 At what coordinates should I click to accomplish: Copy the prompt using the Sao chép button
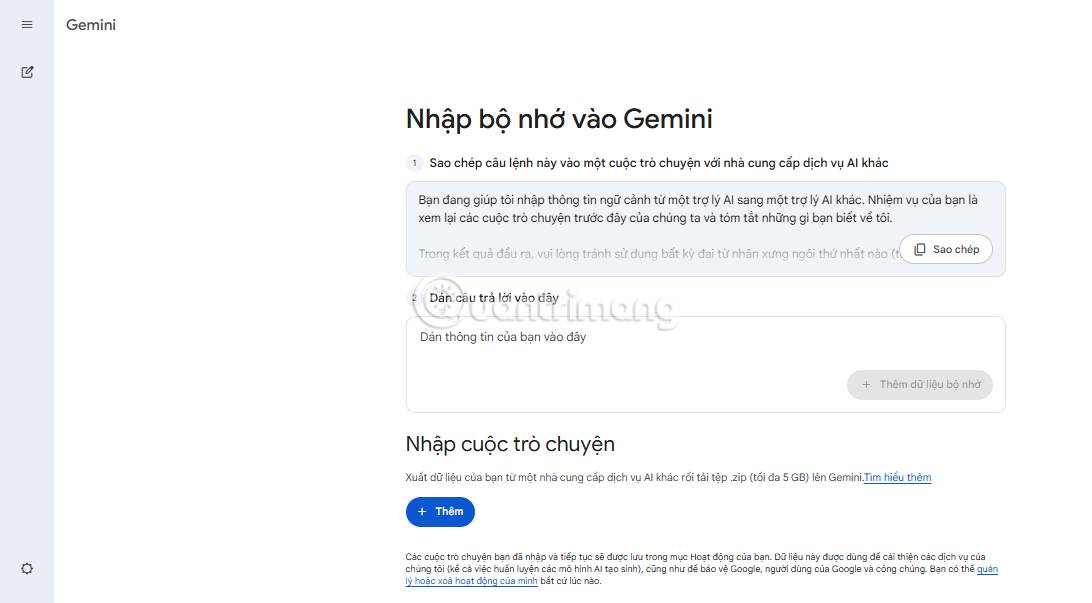pos(945,249)
